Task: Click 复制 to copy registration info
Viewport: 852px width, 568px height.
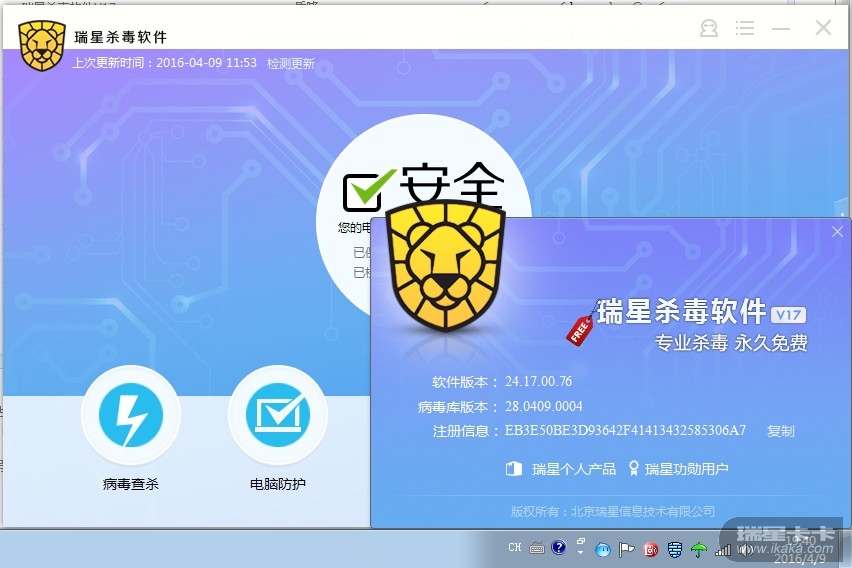Action: click(781, 431)
